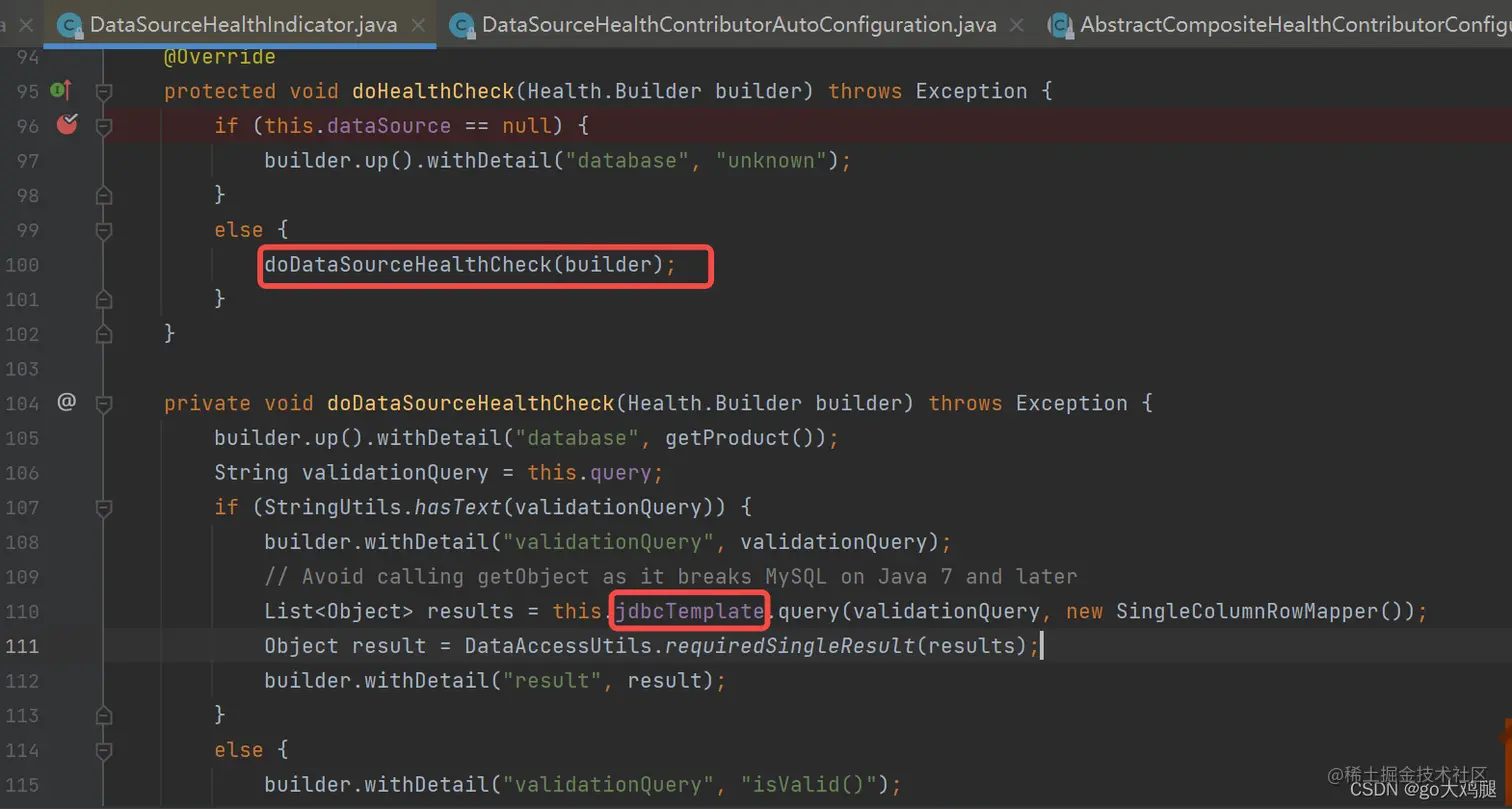The height and width of the screenshot is (809, 1512).
Task: Collapse doDataSourceHealthCheck method fold on line 104
Action: click(x=103, y=403)
